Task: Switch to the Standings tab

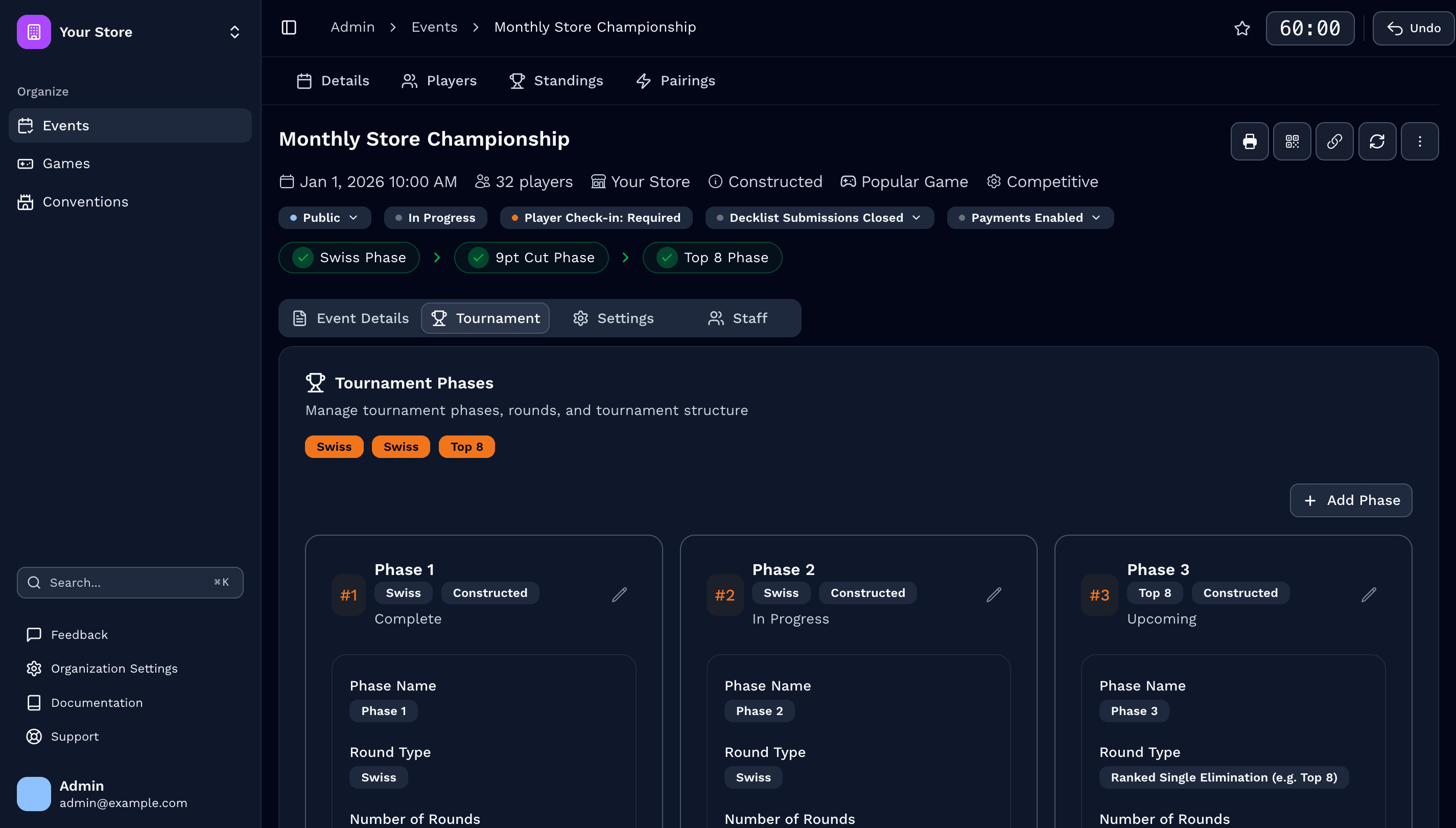Action: point(556,81)
